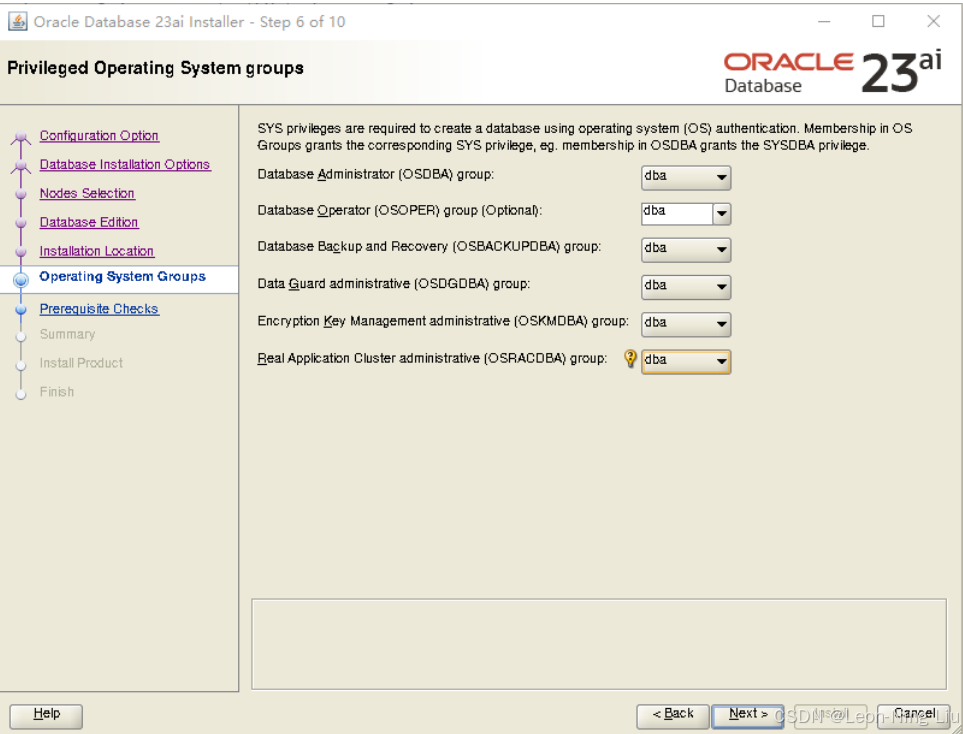Open the OSBACKUPDBA group dropdown

(686, 249)
